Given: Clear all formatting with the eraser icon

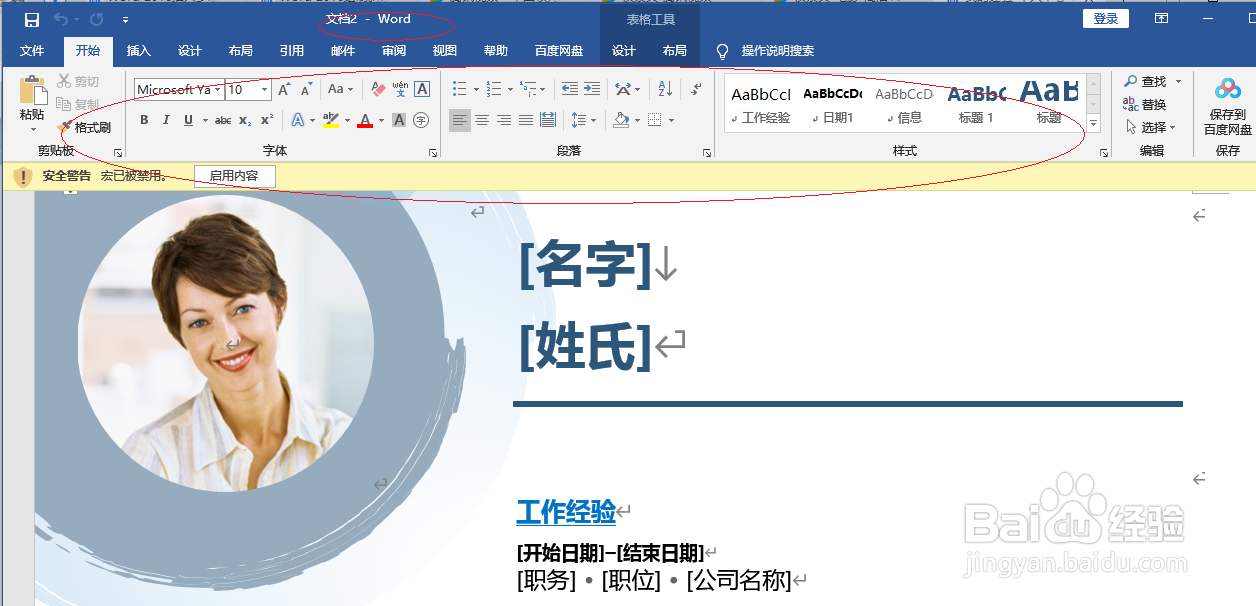Looking at the screenshot, I should pyautogui.click(x=377, y=90).
